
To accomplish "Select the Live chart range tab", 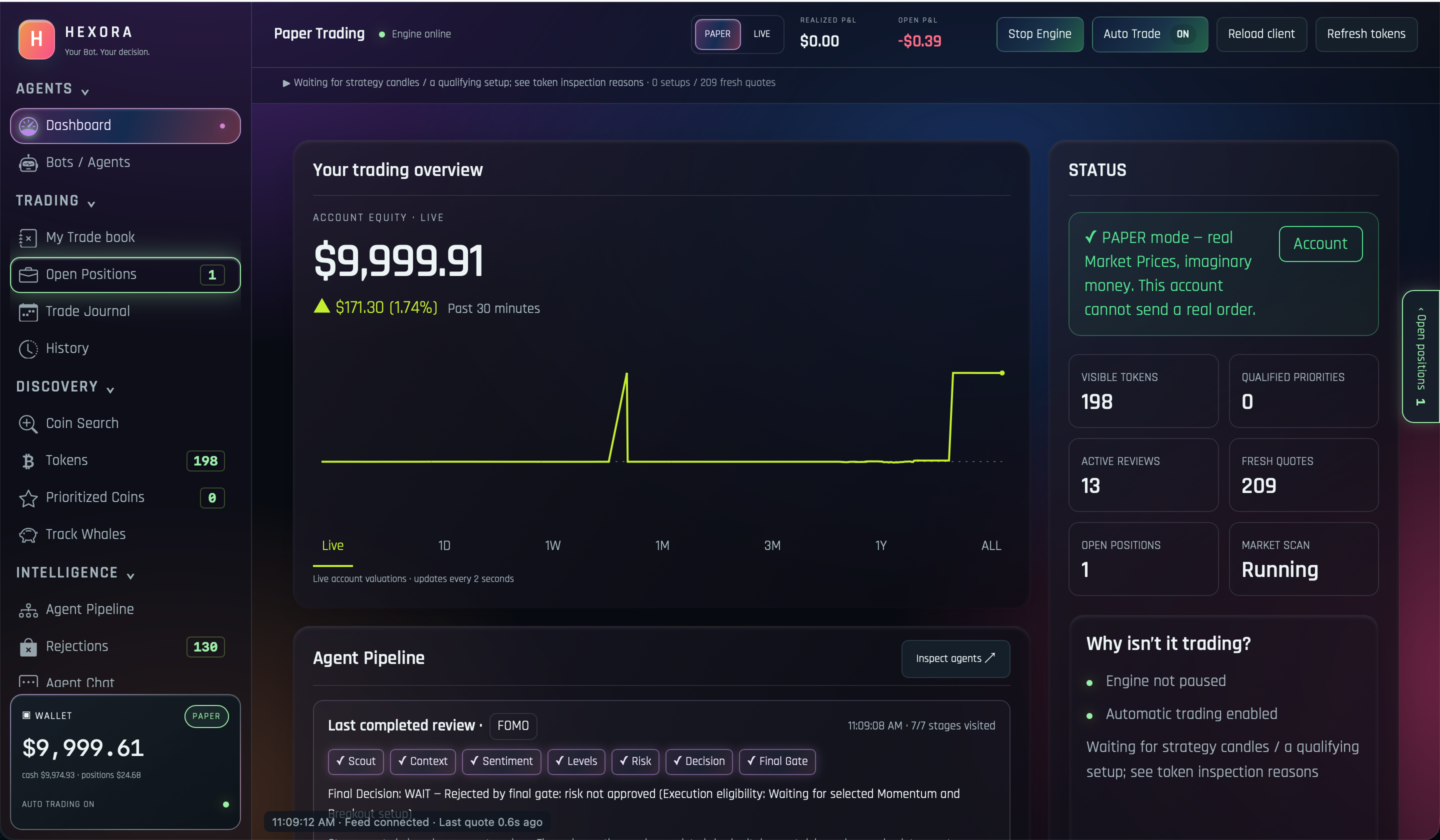I will 332,545.
